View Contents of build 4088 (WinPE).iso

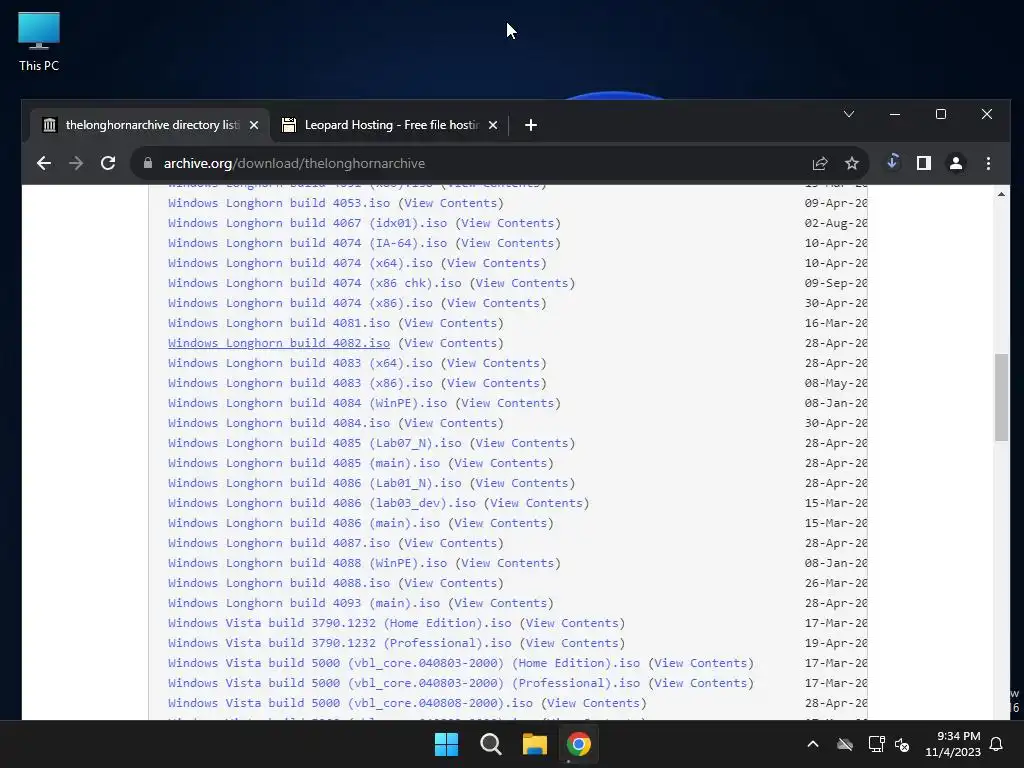(508, 563)
